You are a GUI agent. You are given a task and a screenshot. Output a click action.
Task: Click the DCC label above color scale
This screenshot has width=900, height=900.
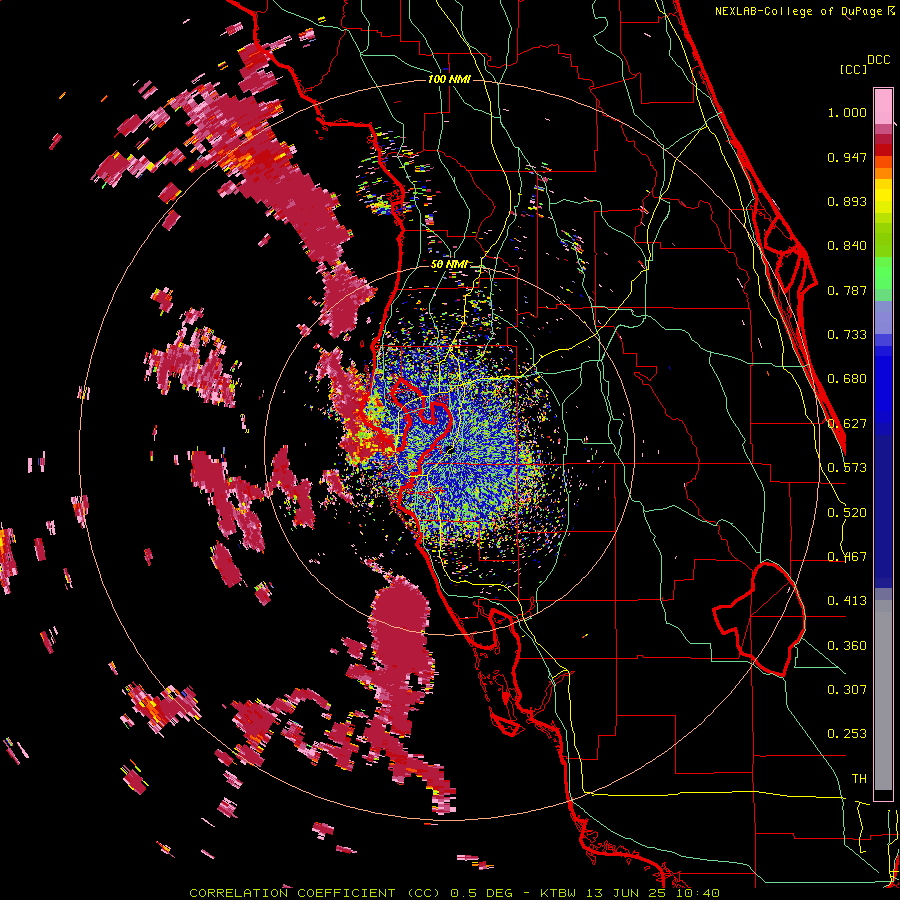pos(878,60)
